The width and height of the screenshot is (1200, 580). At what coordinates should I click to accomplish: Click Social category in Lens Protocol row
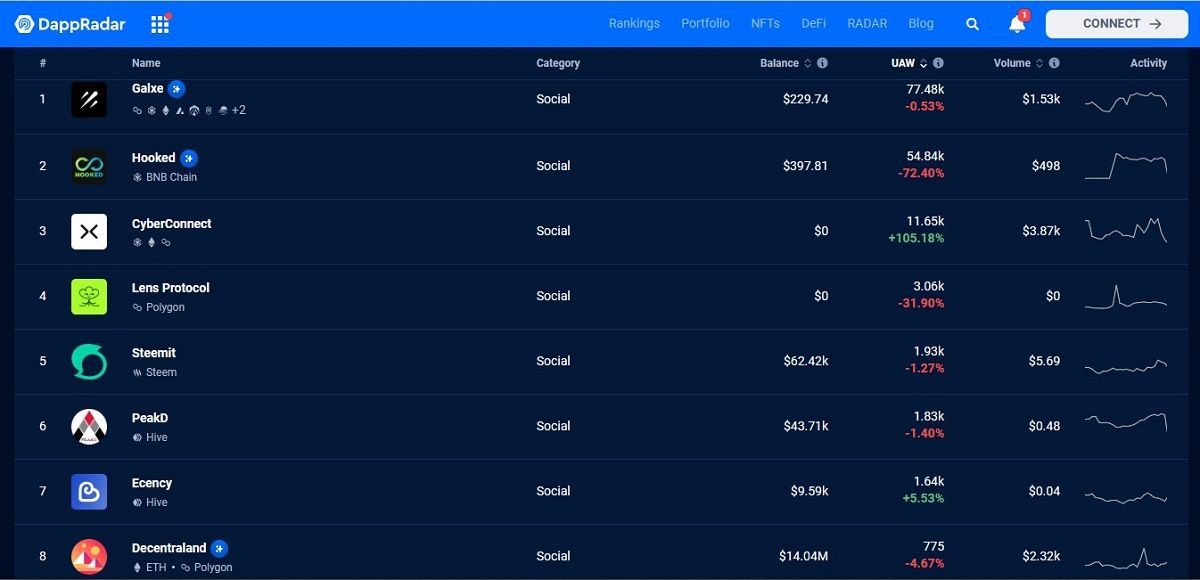click(553, 296)
